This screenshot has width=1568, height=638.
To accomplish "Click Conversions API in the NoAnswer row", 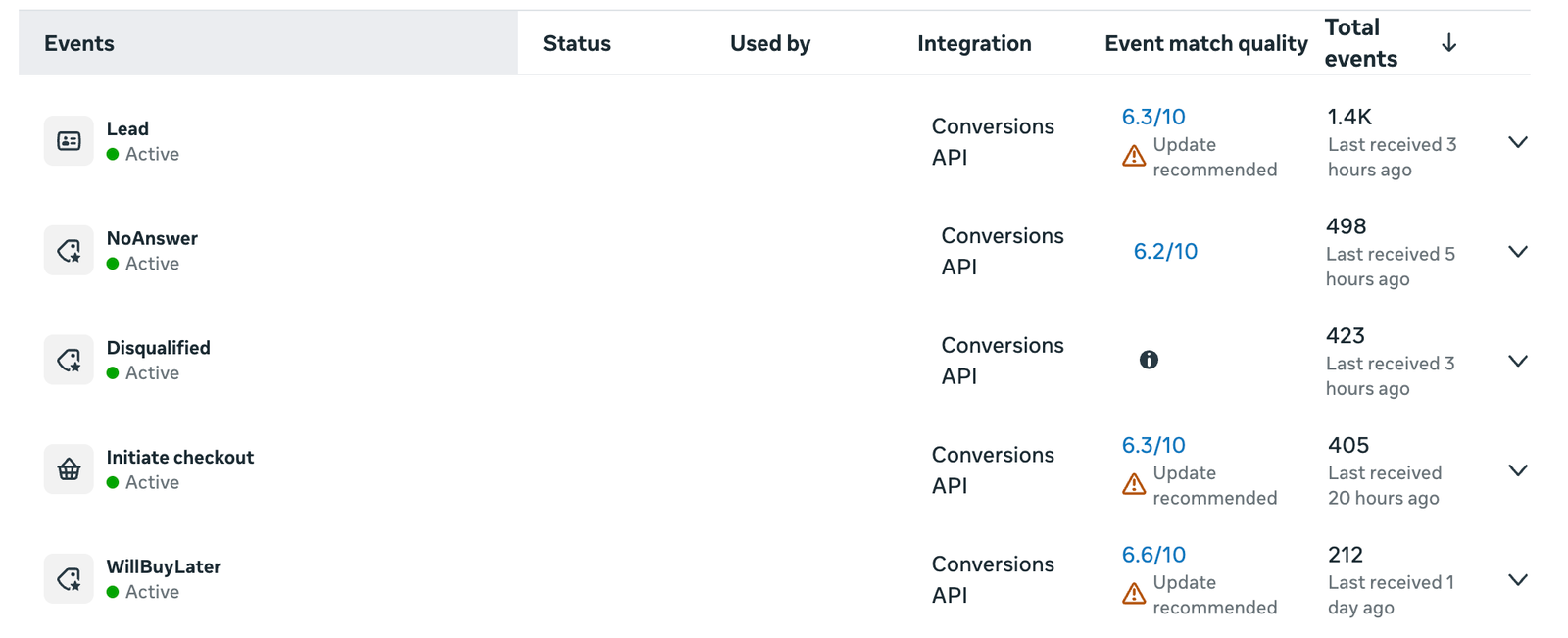I will click(1003, 251).
